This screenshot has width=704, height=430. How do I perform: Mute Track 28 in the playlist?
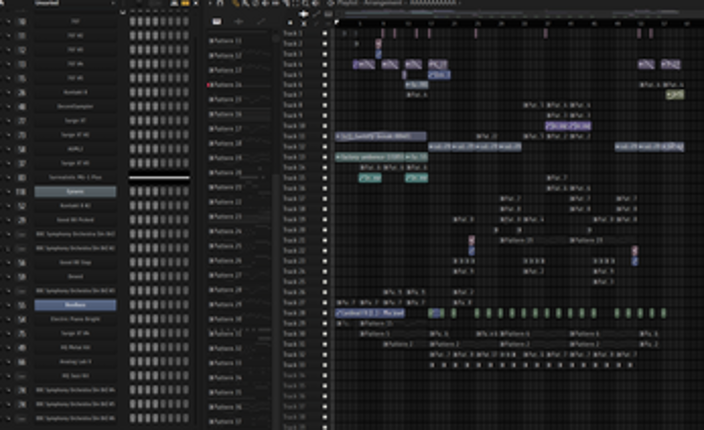click(x=325, y=313)
